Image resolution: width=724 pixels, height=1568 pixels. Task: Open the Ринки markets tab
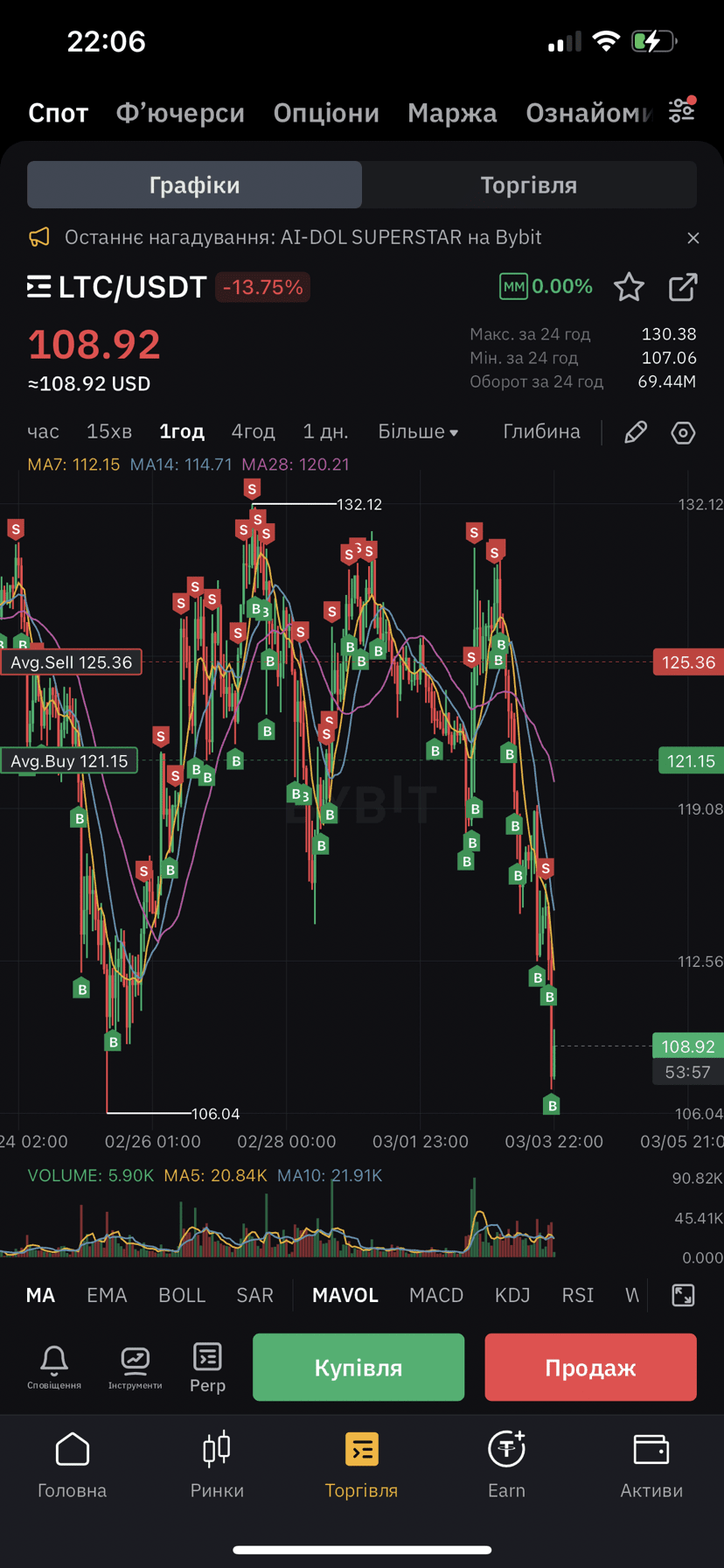(x=217, y=1466)
